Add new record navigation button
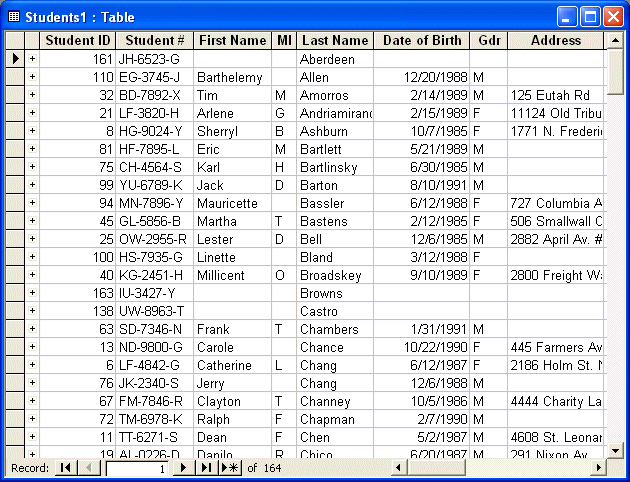Image resolution: width=630 pixels, height=482 pixels. pyautogui.click(x=230, y=468)
